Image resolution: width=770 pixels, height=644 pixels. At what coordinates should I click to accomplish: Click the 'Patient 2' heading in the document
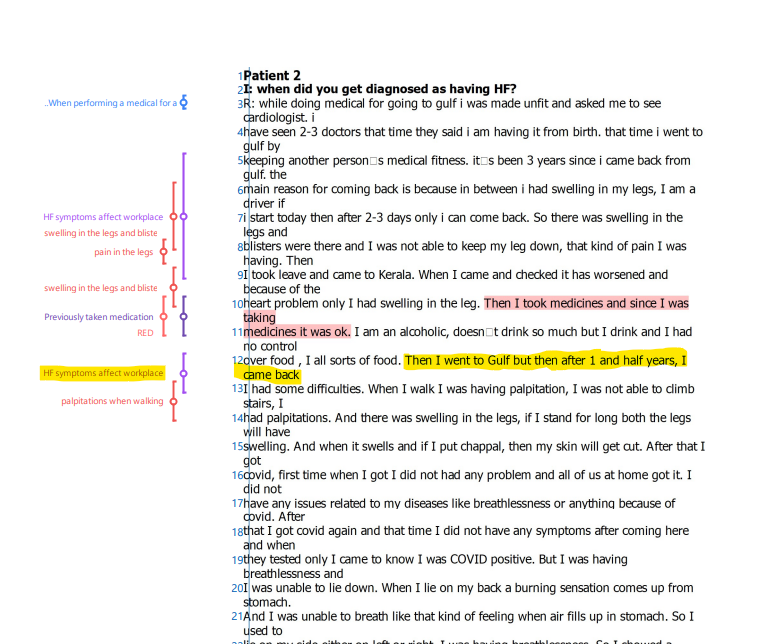point(272,76)
